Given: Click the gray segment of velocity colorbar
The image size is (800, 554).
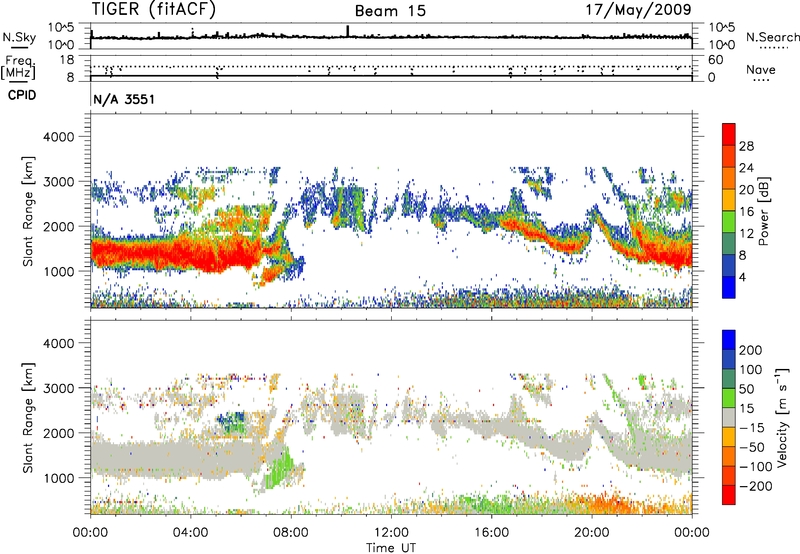Looking at the screenshot, I should pyautogui.click(x=729, y=418).
